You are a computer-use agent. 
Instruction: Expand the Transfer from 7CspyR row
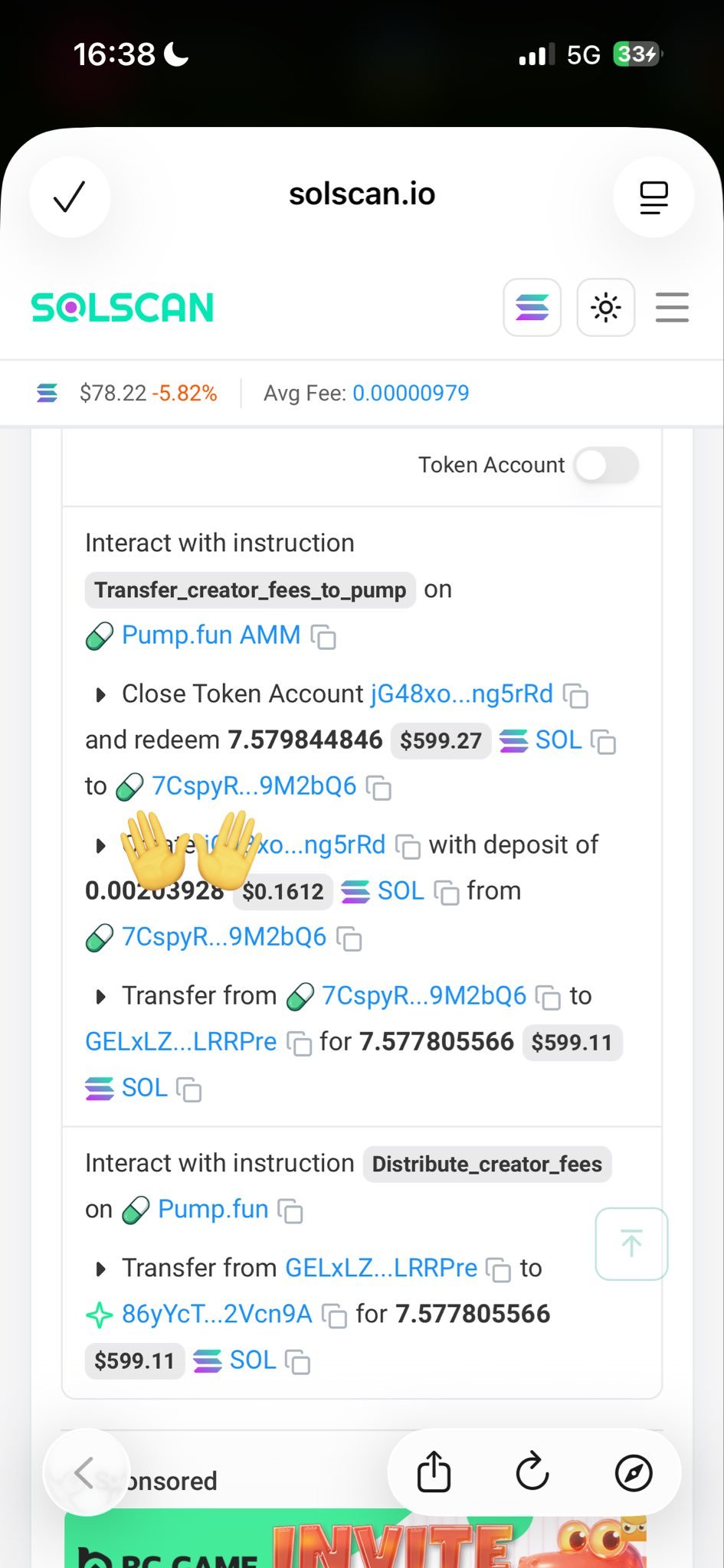coord(100,997)
